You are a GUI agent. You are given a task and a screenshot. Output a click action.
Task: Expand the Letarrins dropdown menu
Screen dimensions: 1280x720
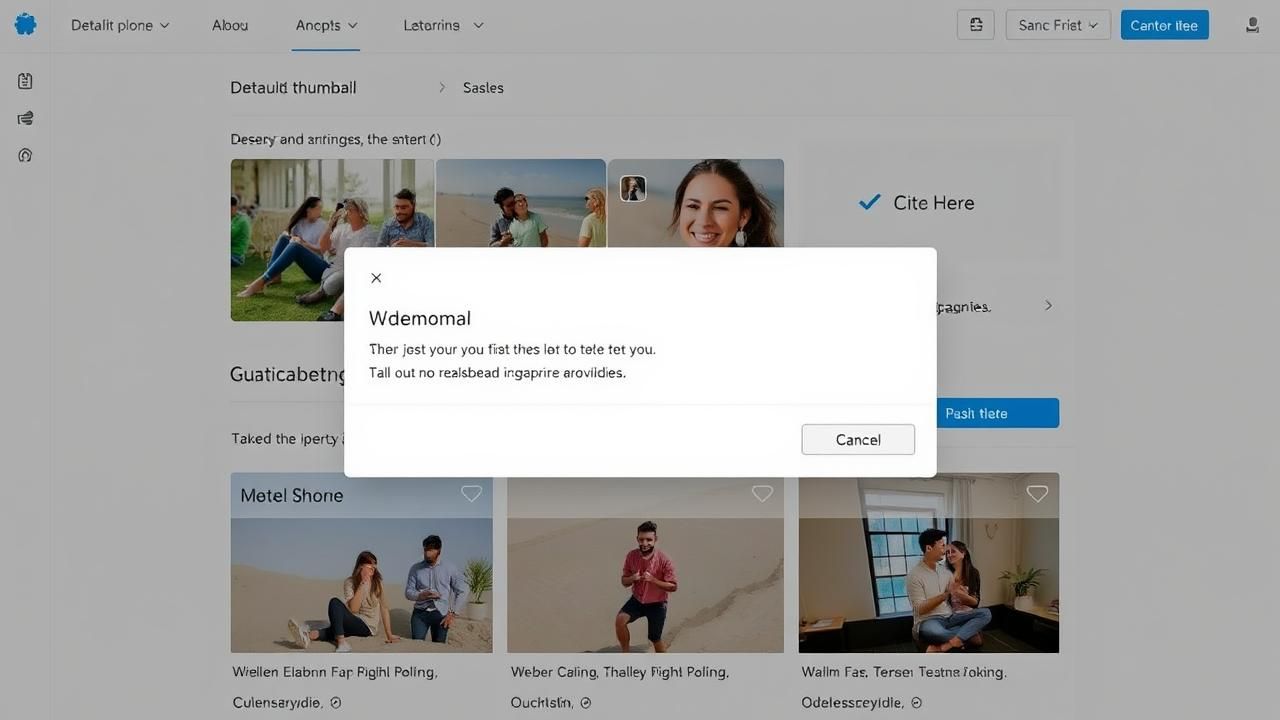point(443,25)
